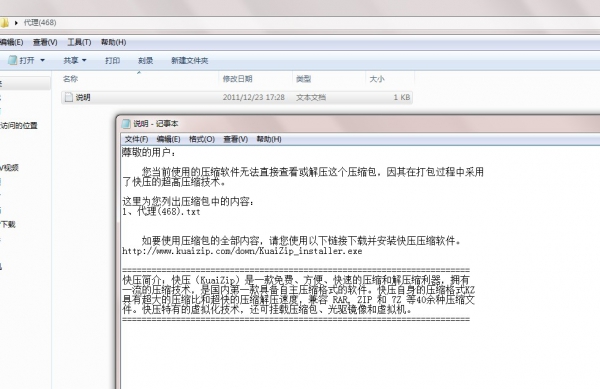Open Notepad's 编辑(E) menu

point(168,139)
